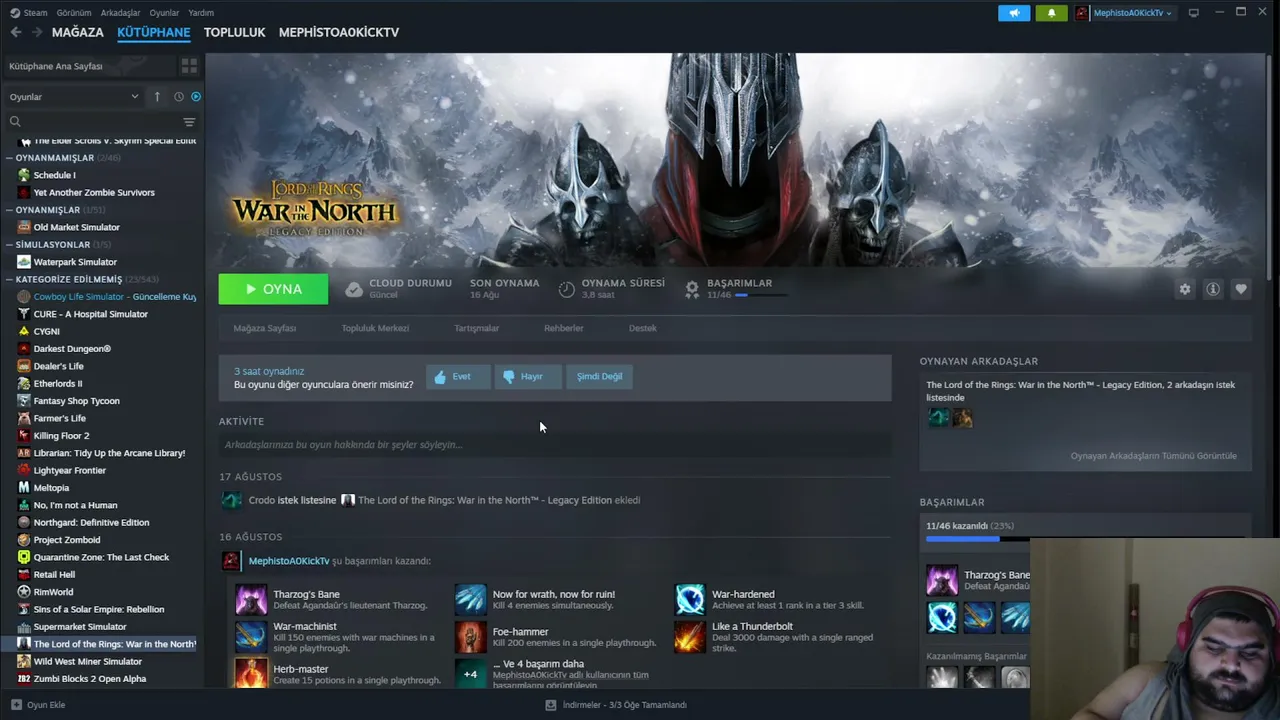Click the 11/46 progress bar beside BAŞARIMLAR
This screenshot has width=1280, height=720.
tap(760, 295)
